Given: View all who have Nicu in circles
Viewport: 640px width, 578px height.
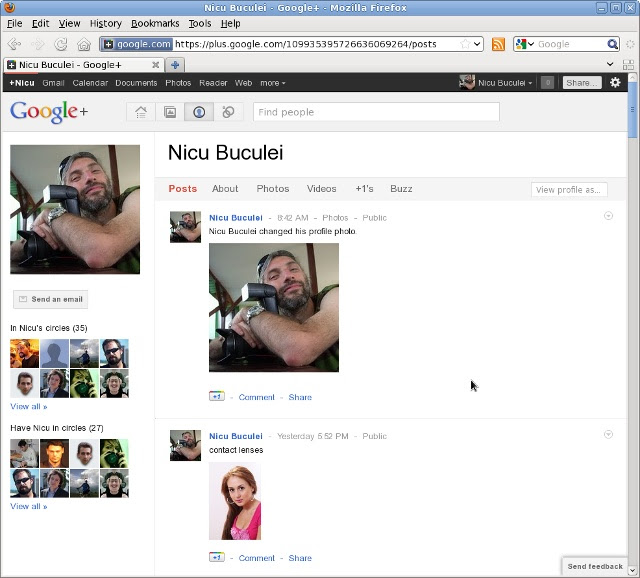Looking at the screenshot, I should [29, 507].
